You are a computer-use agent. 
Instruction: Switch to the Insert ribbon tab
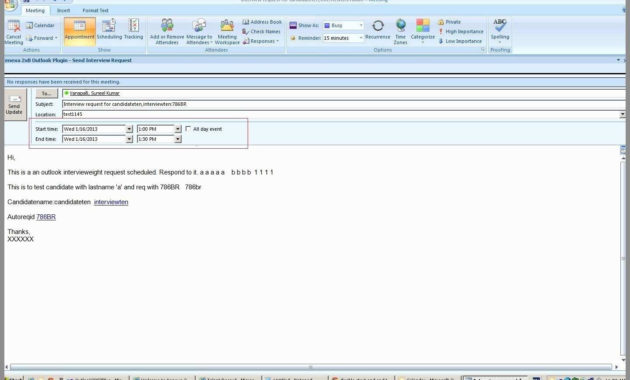pos(63,10)
